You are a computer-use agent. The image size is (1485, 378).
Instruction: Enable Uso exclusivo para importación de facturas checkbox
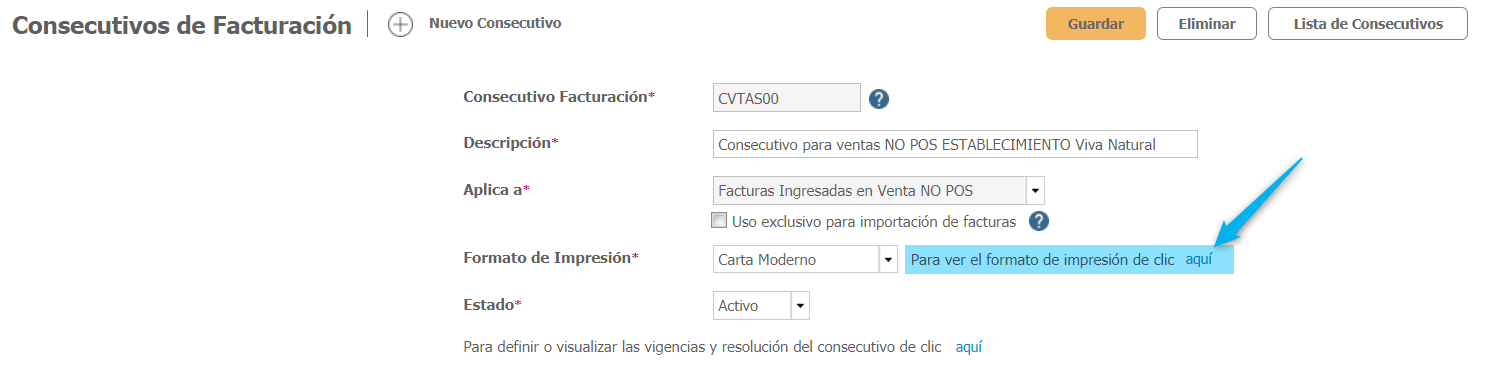[718, 220]
